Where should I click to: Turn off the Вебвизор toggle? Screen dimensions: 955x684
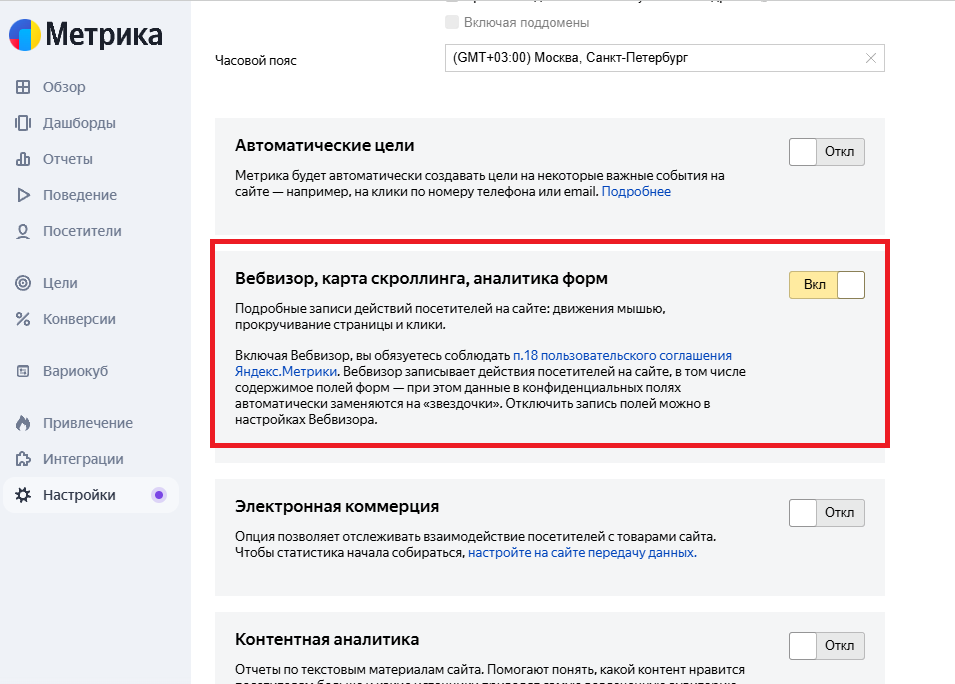(826, 285)
